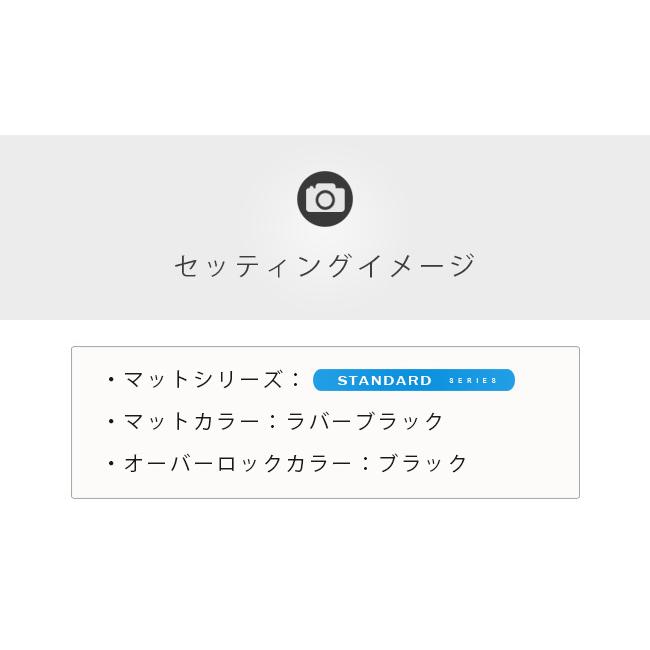Click the lens of the camera icon
The height and width of the screenshot is (650, 650).
(325, 201)
